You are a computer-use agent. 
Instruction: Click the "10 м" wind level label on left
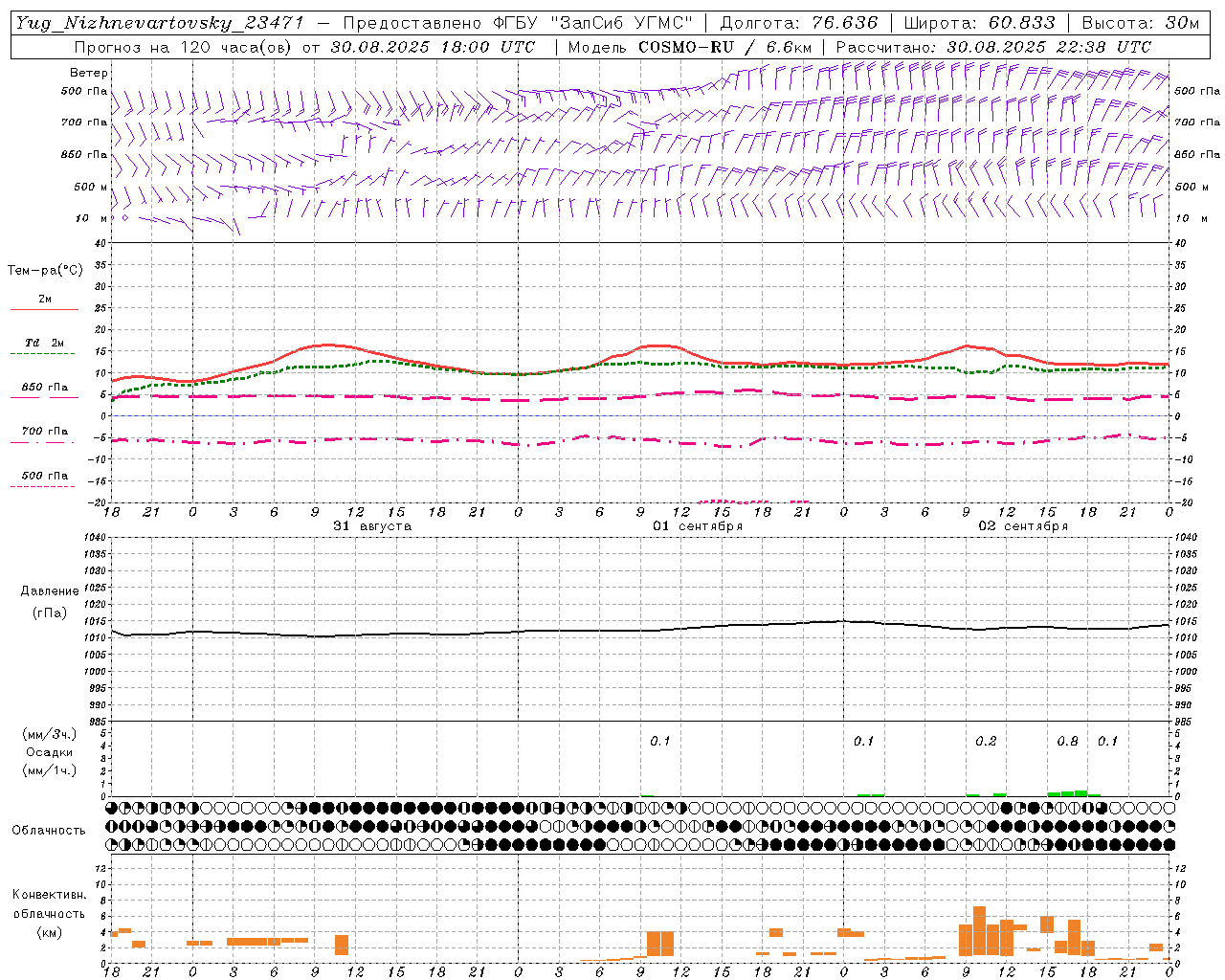pyautogui.click(x=92, y=218)
